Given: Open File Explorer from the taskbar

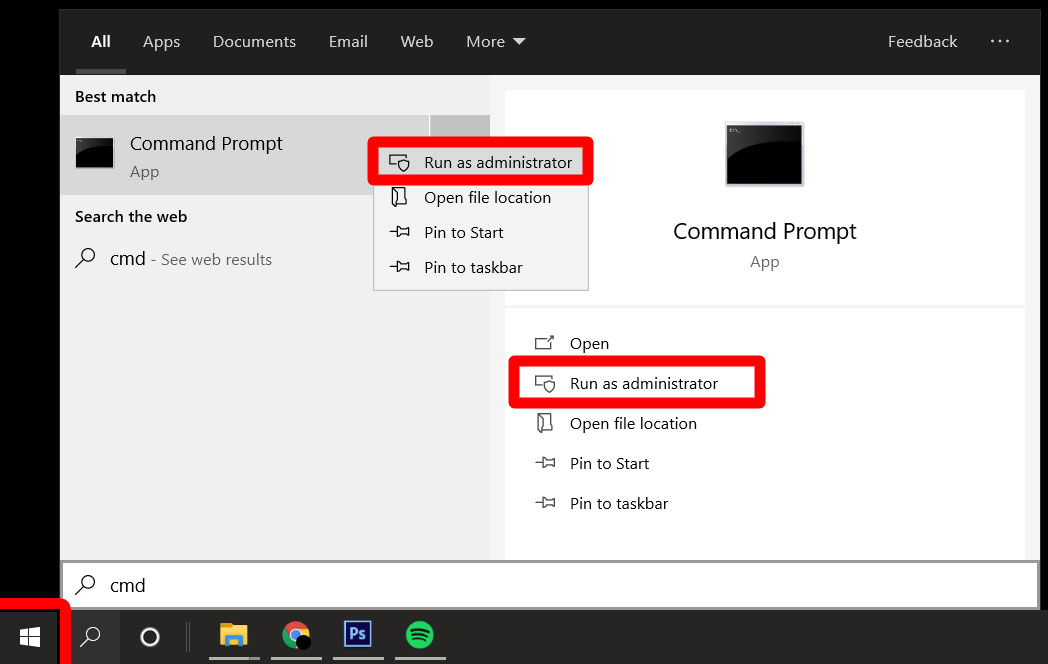Looking at the screenshot, I should coord(233,635).
